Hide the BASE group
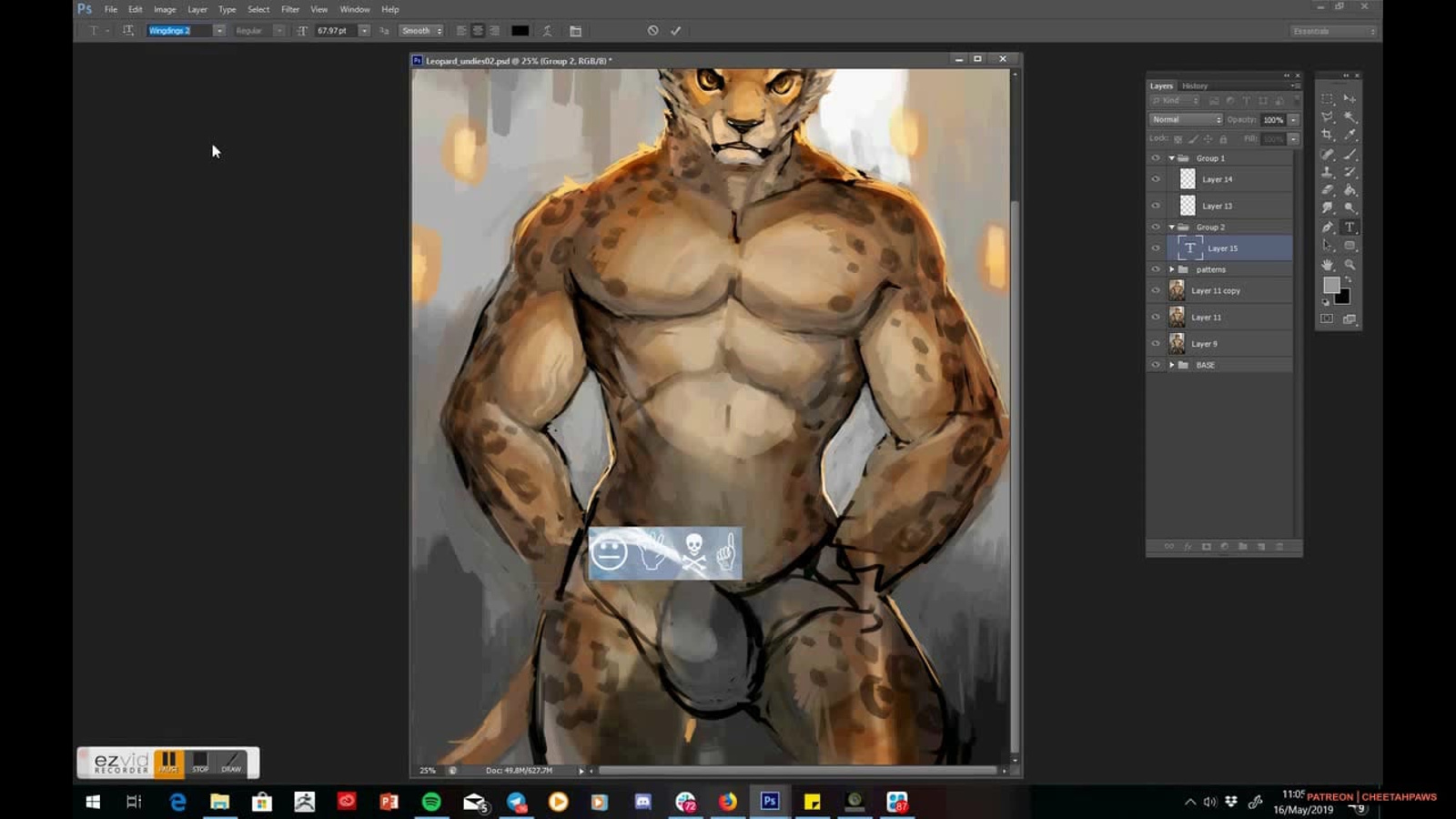Image resolution: width=1456 pixels, height=819 pixels. (1156, 365)
